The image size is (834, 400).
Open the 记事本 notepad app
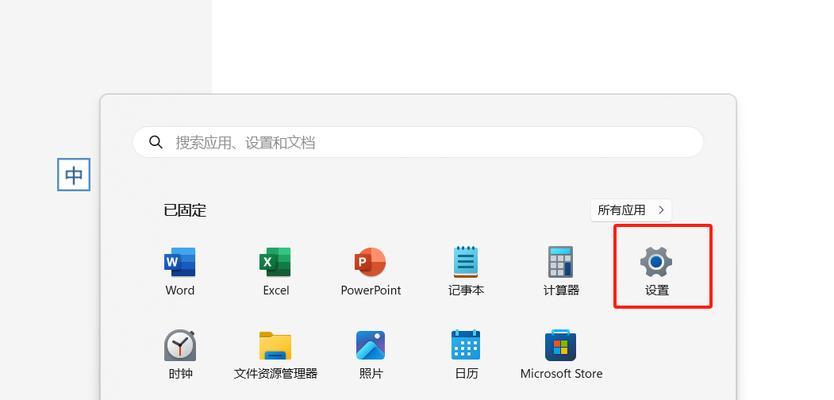tap(466, 271)
